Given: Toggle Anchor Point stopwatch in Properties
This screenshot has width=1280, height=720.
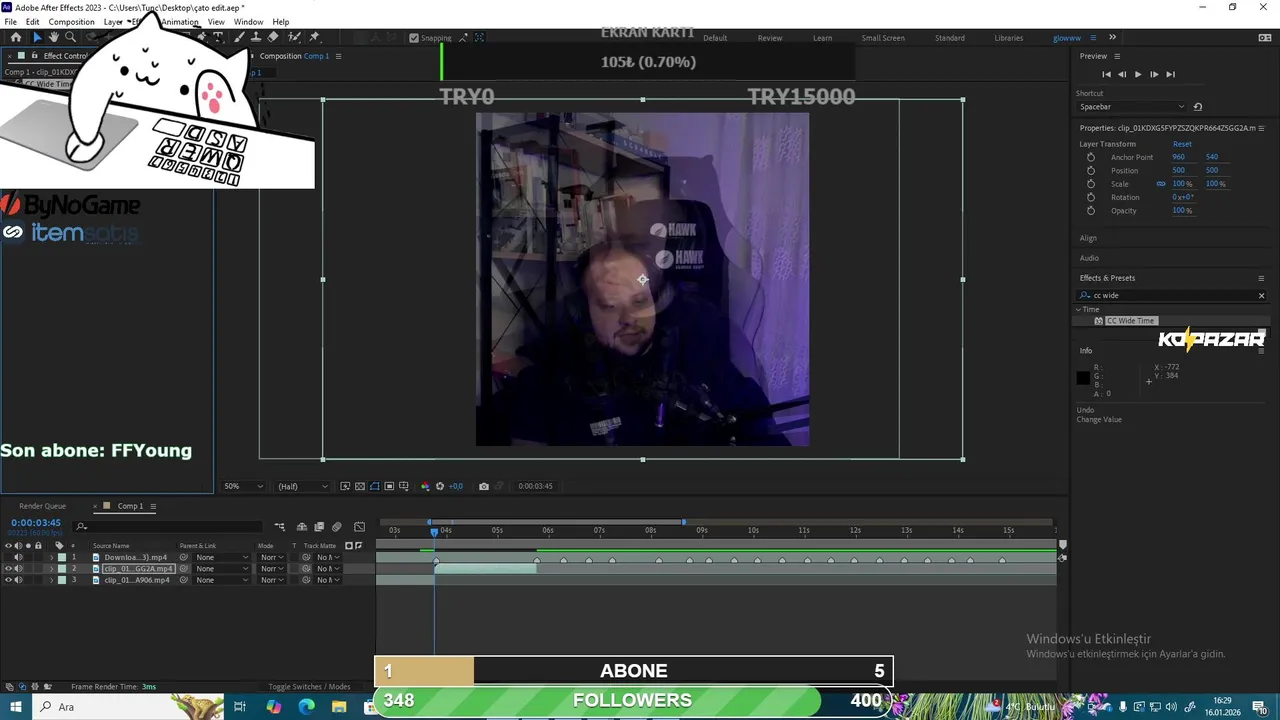Looking at the screenshot, I should (x=1091, y=157).
